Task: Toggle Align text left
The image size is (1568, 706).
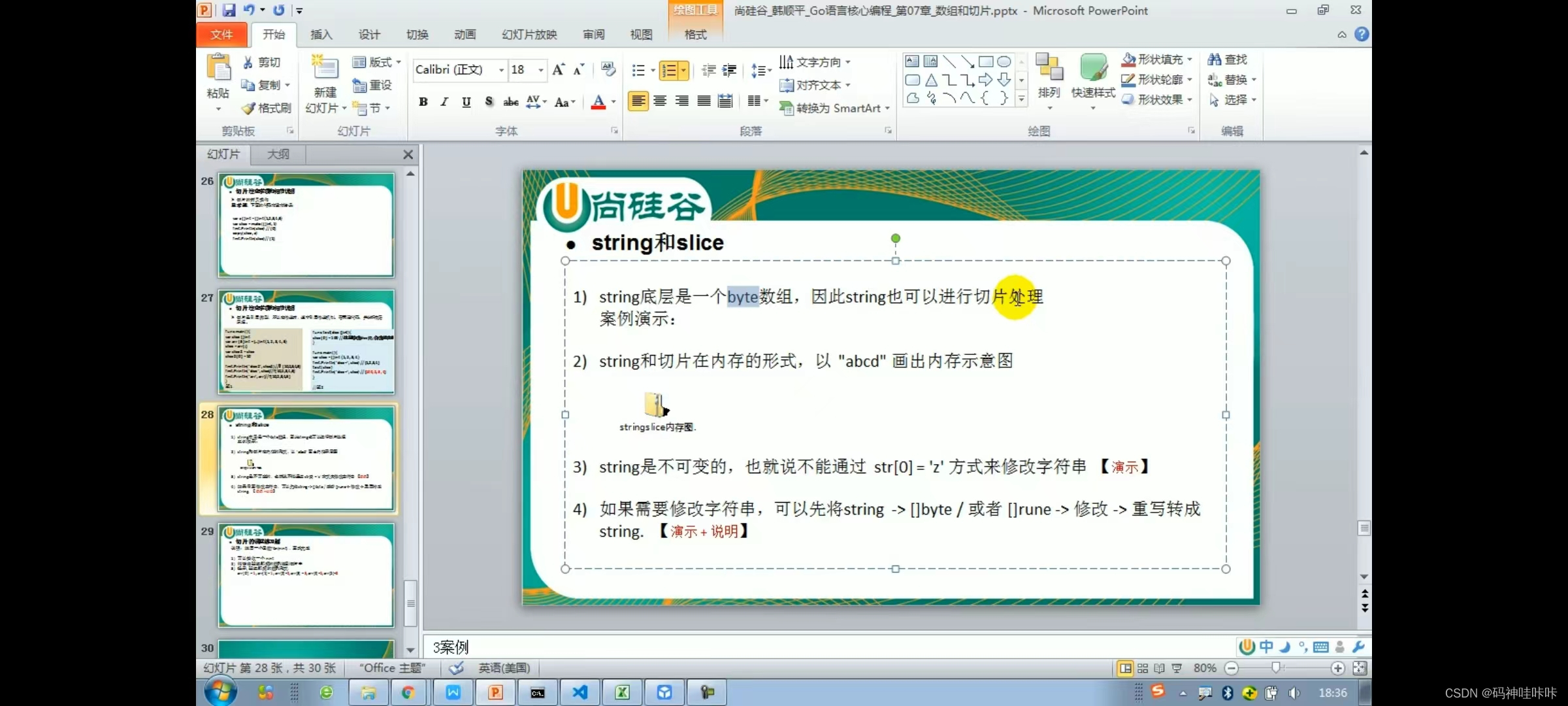Action: (x=638, y=101)
